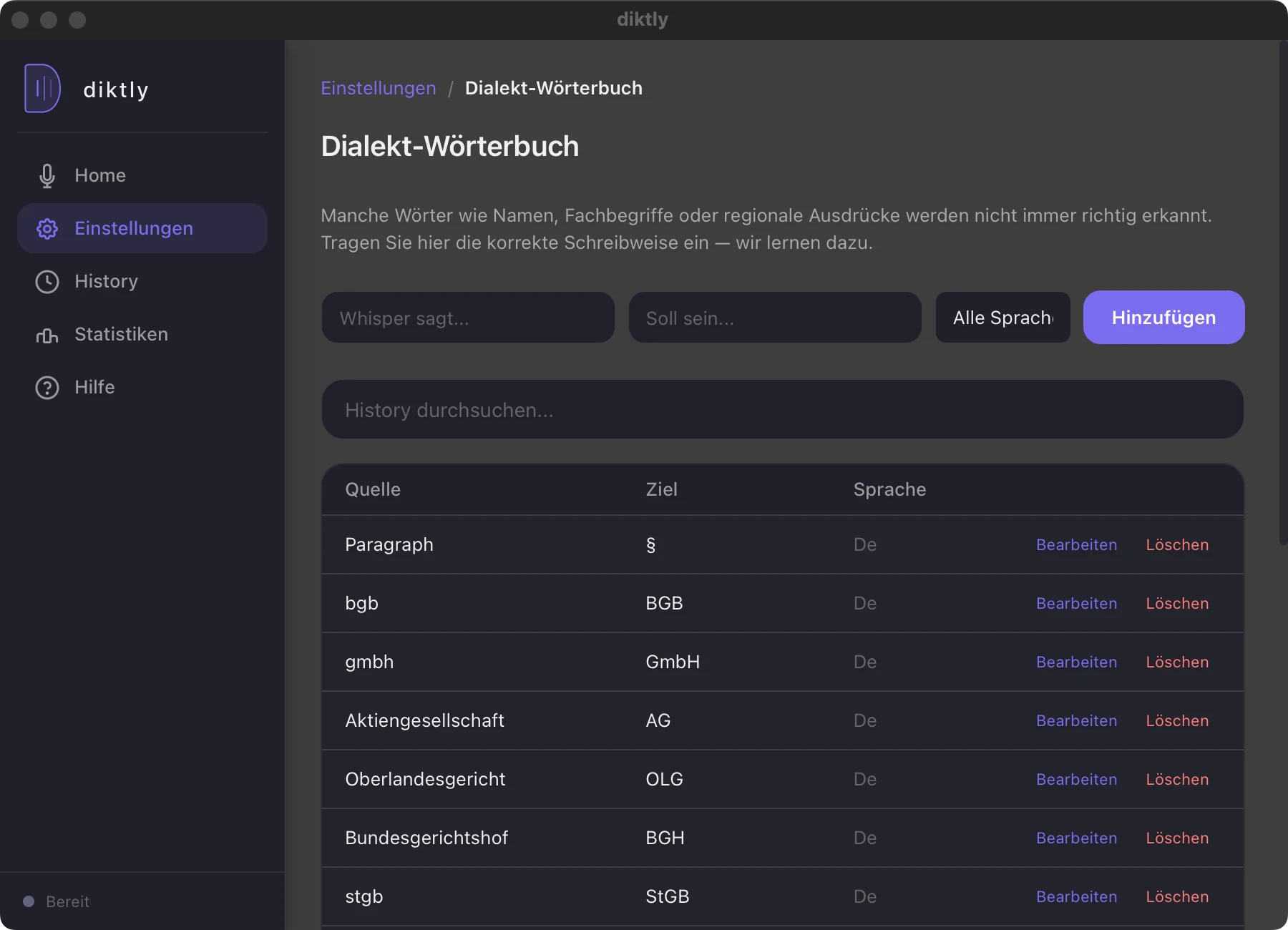Viewport: 1288px width, 930px height.
Task: Select the 'BGH' target cell
Action: point(665,838)
